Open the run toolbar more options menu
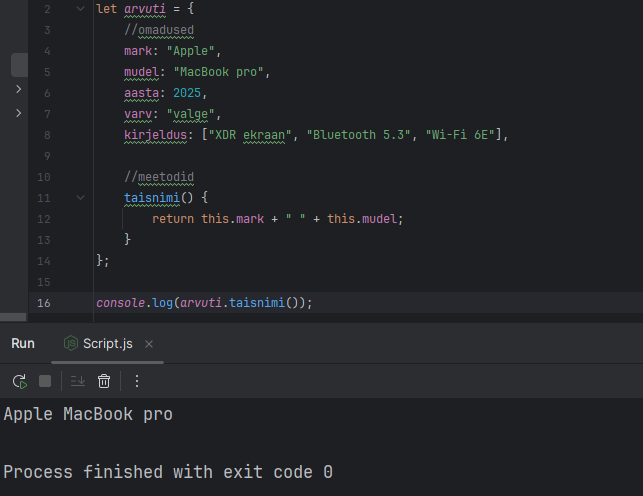The image size is (643, 496). (x=137, y=381)
